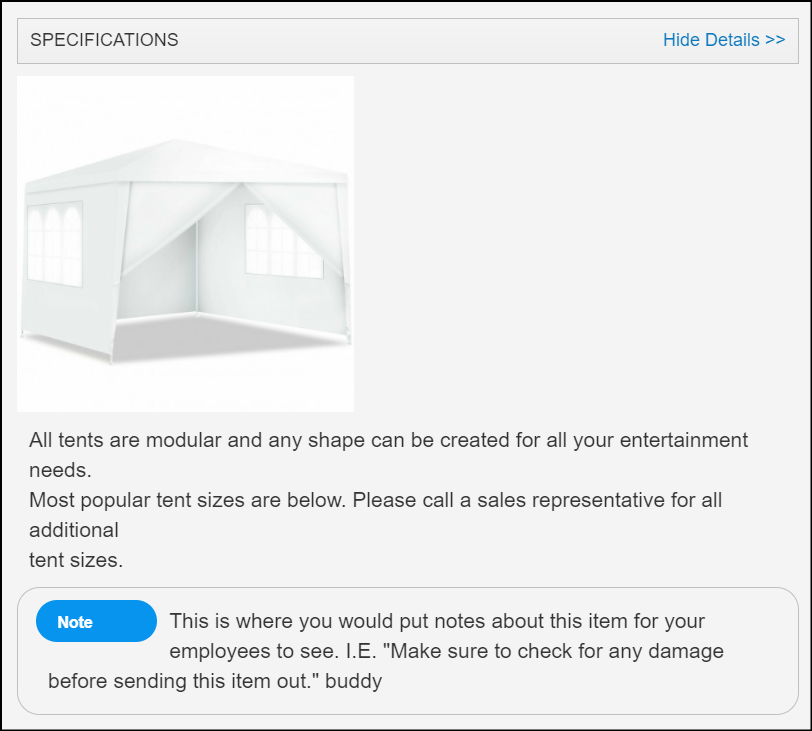Click the "tent sizes." last description line
Image resolution: width=812 pixels, height=731 pixels.
[76, 560]
